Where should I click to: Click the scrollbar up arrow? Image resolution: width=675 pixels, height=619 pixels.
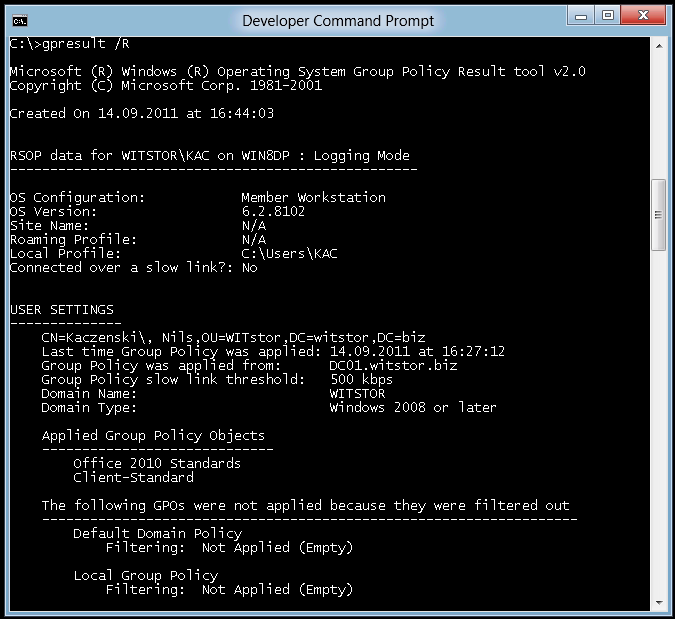[x=659, y=46]
